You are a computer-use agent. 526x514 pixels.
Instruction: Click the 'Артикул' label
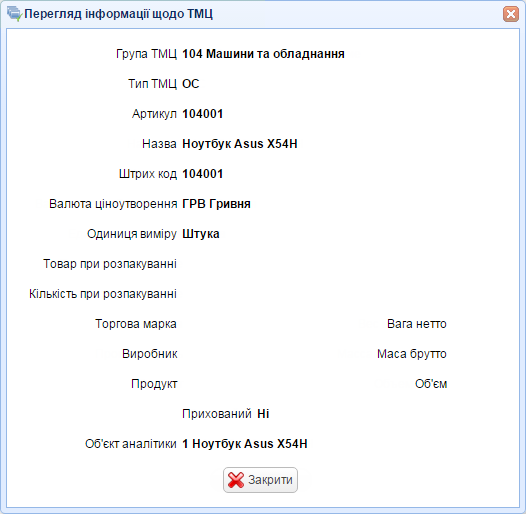154,114
